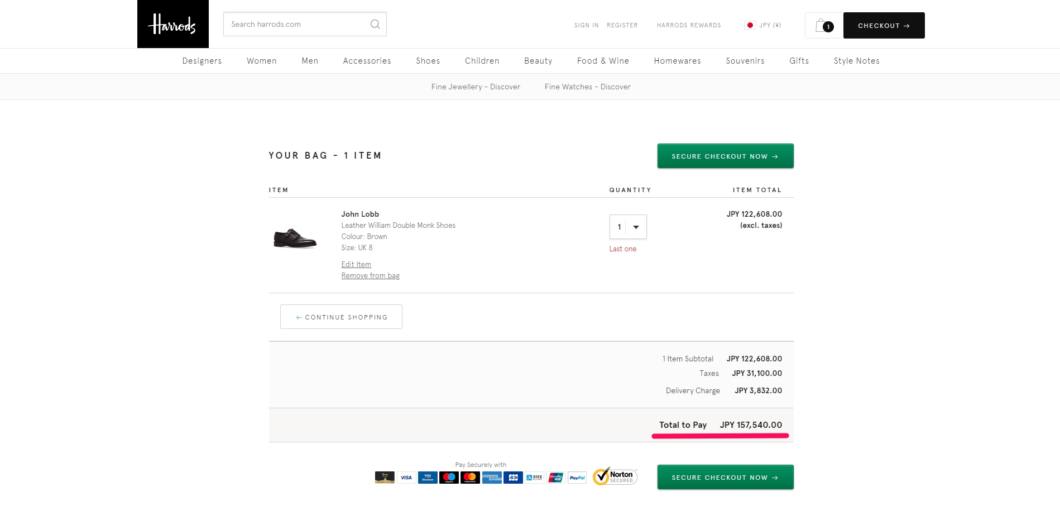Open the Food & Wine menu
The height and width of the screenshot is (520, 1060).
(603, 61)
